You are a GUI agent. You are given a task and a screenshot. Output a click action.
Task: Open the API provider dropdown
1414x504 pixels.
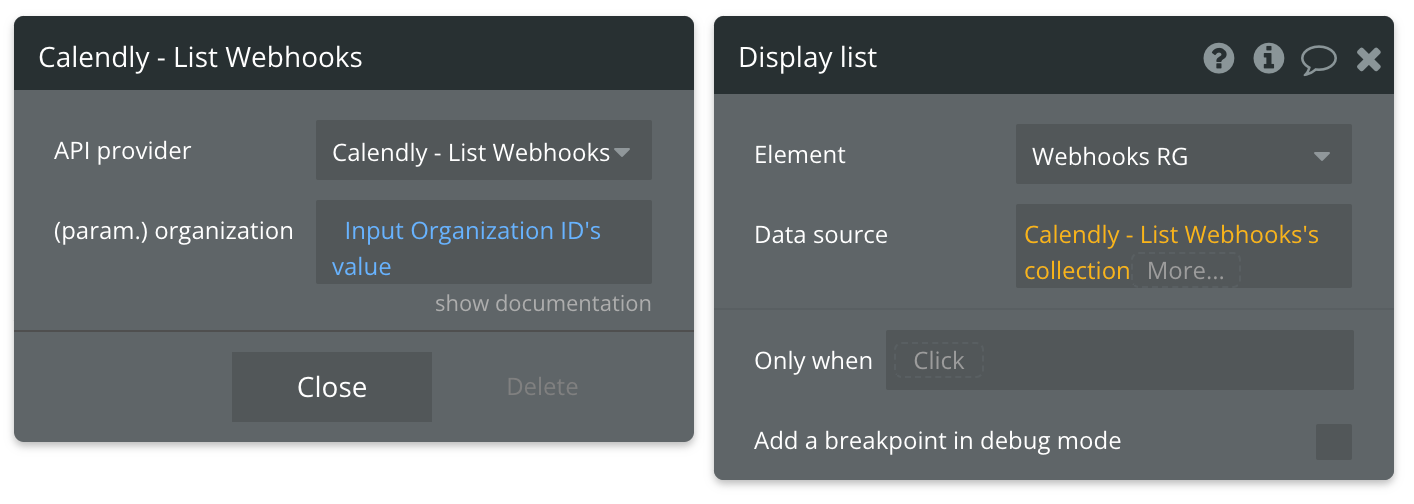484,151
